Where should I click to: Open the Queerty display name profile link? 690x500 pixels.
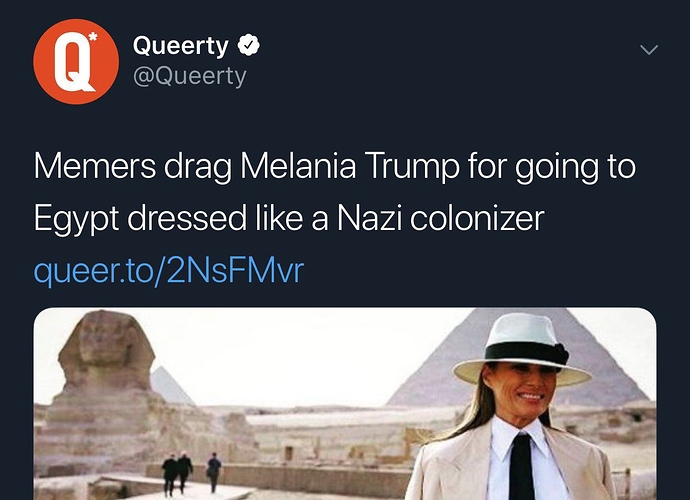180,46
